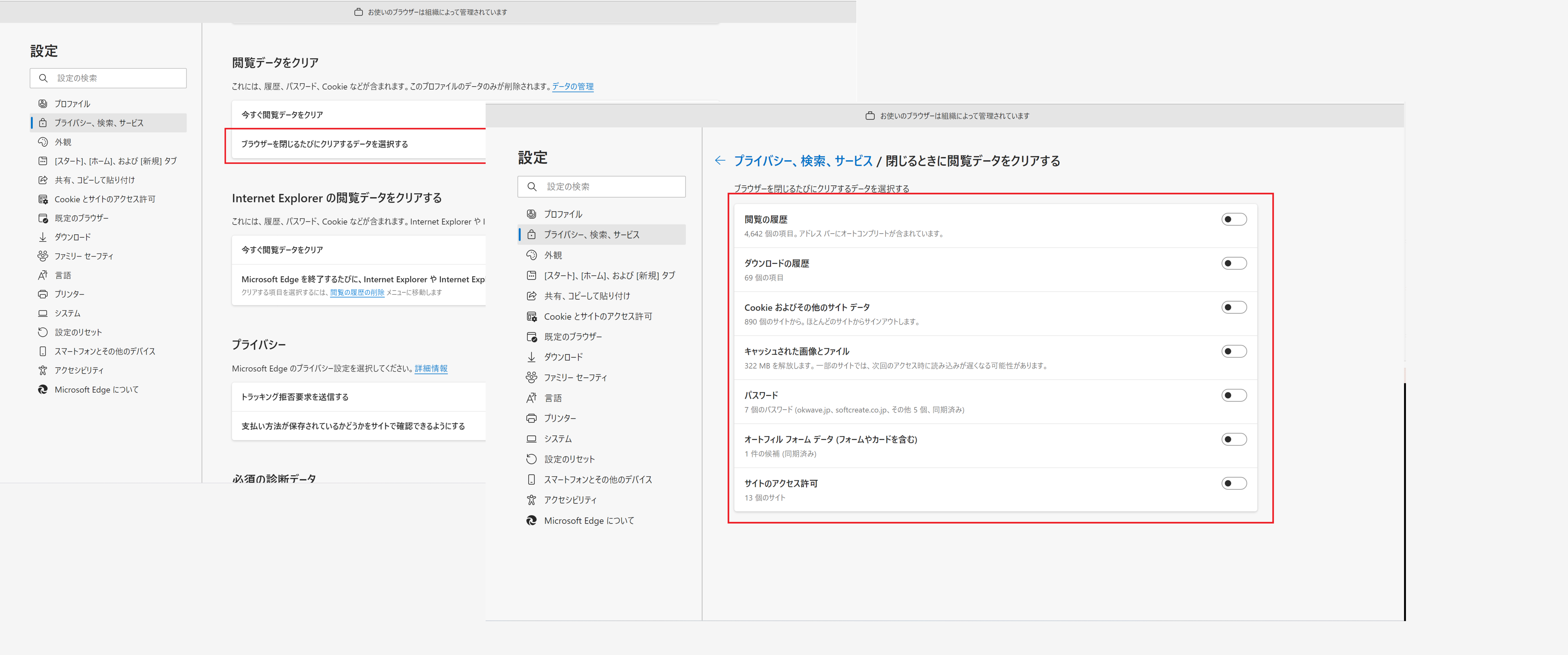
Task: Toggle 閲覧の履歴 clearing on close
Action: pyautogui.click(x=1234, y=219)
